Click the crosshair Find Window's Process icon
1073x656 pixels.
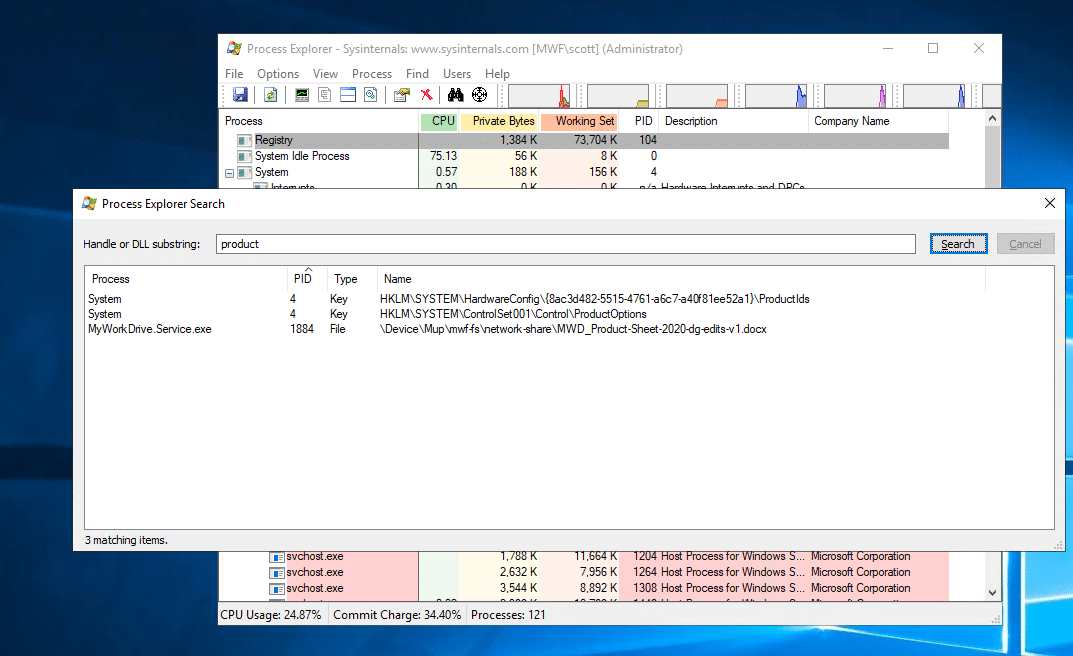(480, 95)
